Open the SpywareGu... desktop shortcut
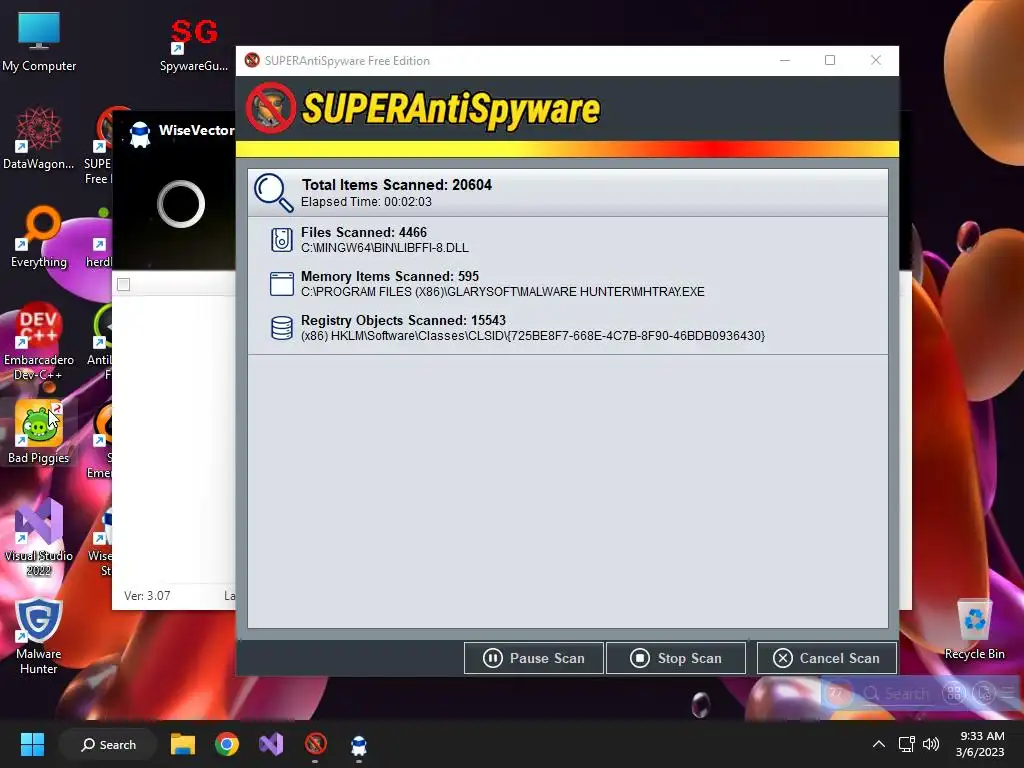 194,45
